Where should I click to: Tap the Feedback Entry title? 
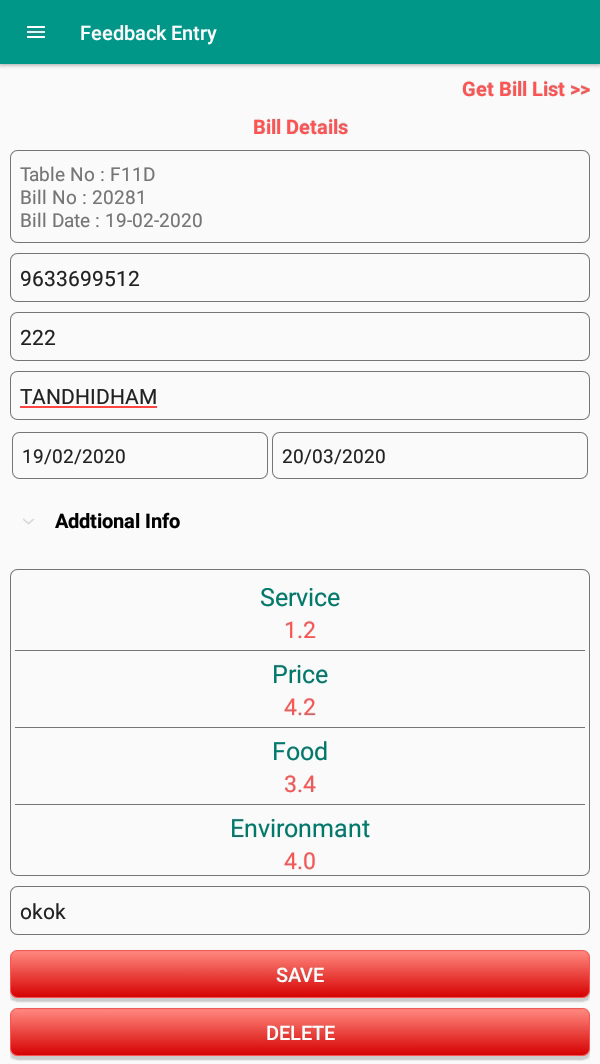(x=148, y=33)
